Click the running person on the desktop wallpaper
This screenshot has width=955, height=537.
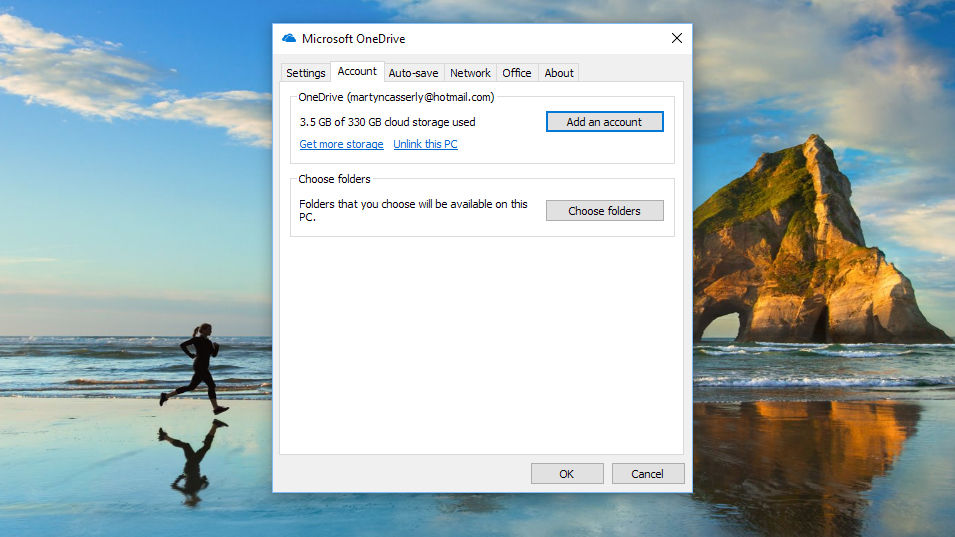click(x=199, y=366)
